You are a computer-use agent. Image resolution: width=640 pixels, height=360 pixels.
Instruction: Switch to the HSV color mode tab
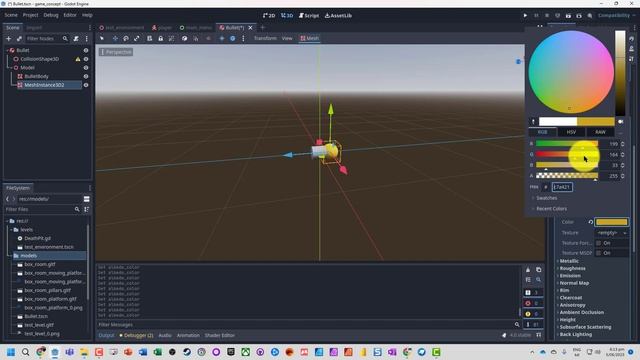point(571,132)
